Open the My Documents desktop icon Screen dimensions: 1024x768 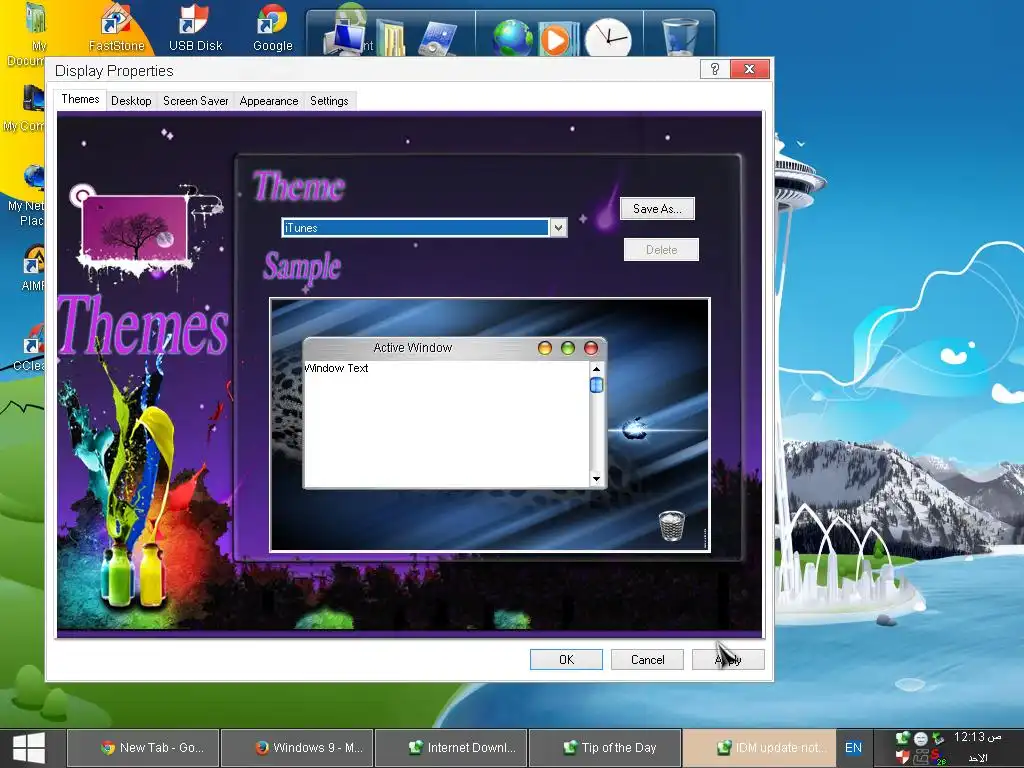click(x=34, y=34)
